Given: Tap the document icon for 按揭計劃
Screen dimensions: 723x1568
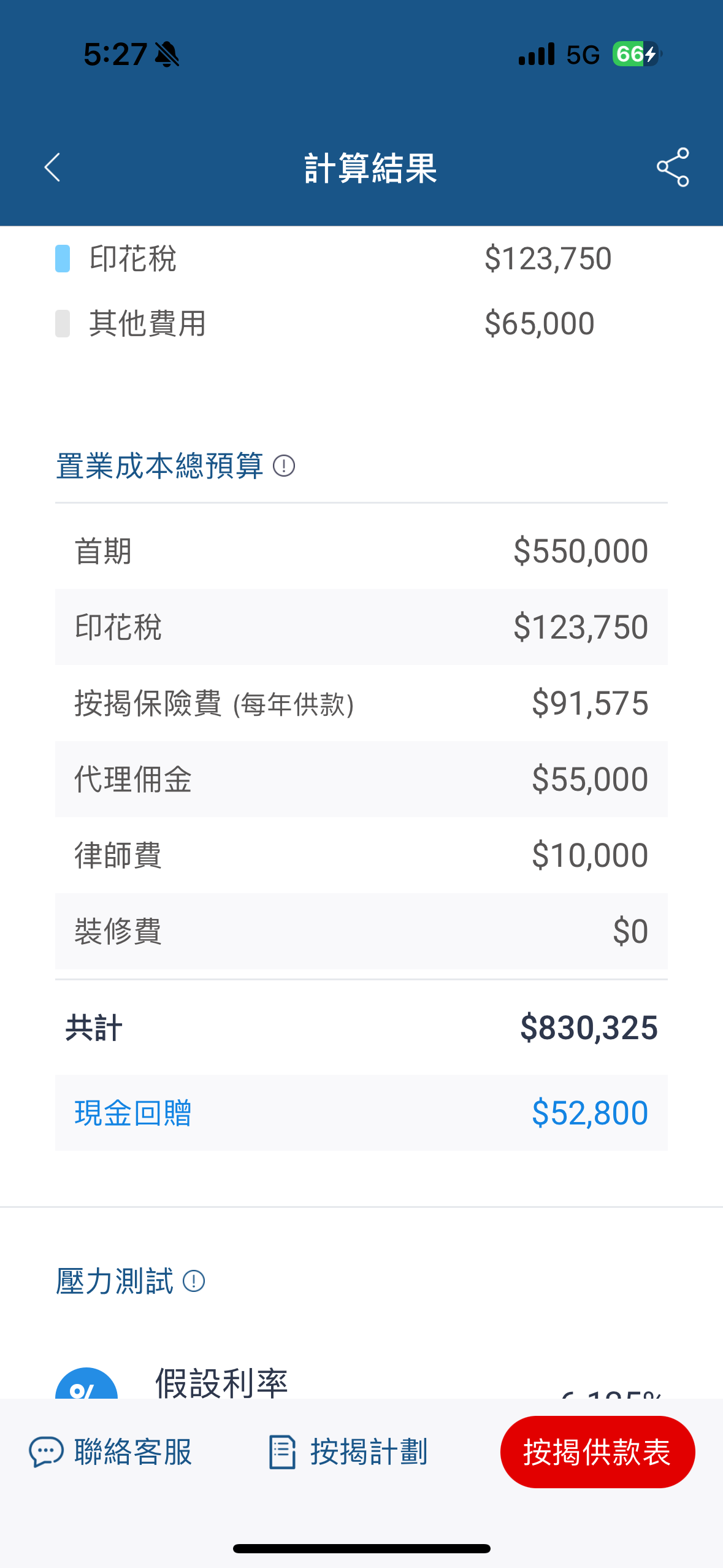Looking at the screenshot, I should [283, 1452].
